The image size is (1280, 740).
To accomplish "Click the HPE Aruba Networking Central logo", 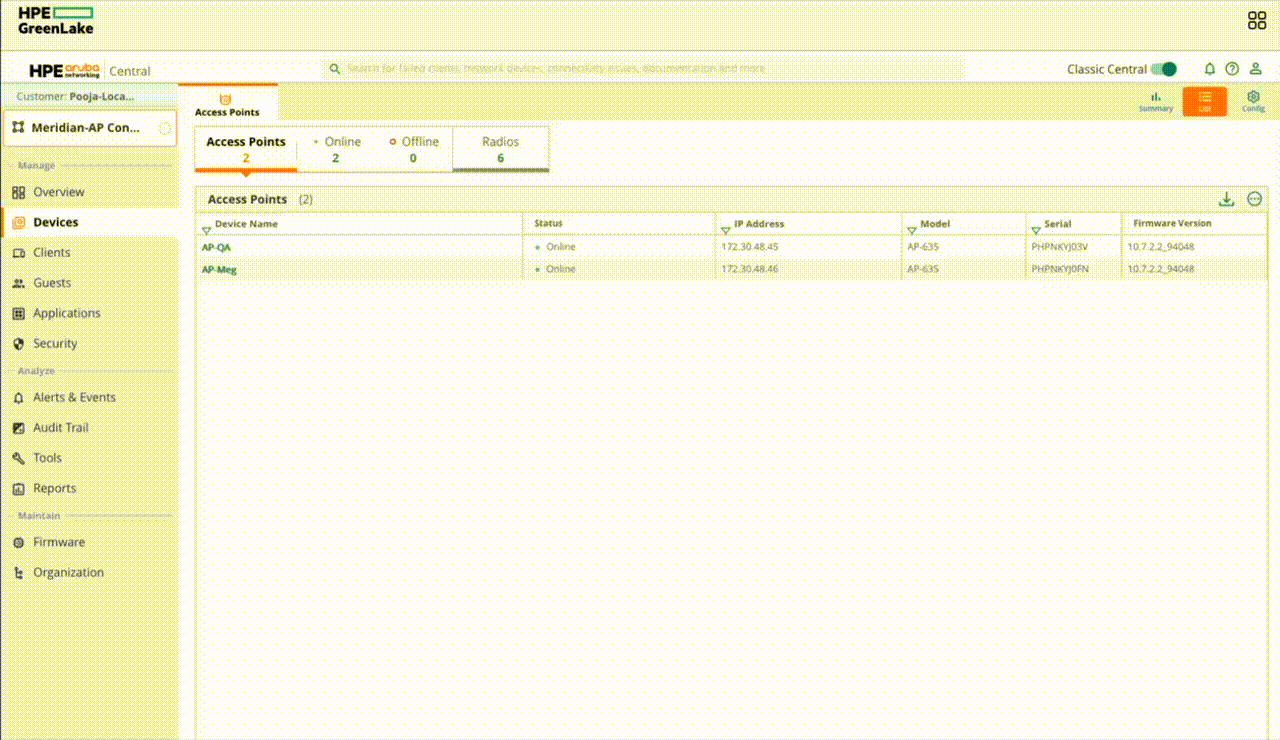I will point(90,70).
